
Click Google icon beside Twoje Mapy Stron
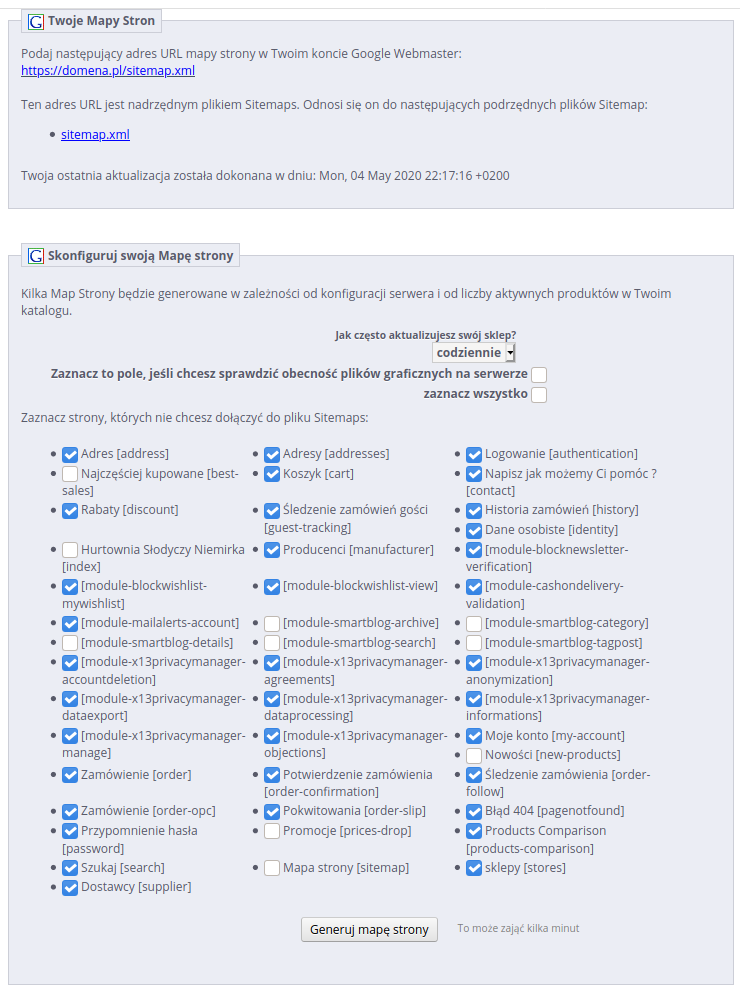(36, 22)
